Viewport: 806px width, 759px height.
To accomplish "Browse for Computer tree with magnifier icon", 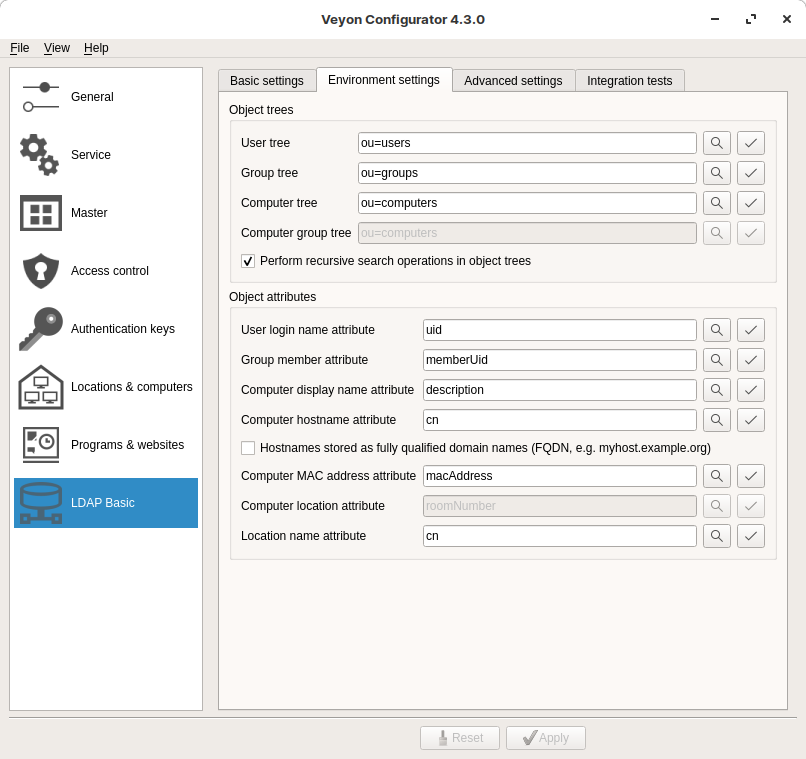I will tap(717, 203).
